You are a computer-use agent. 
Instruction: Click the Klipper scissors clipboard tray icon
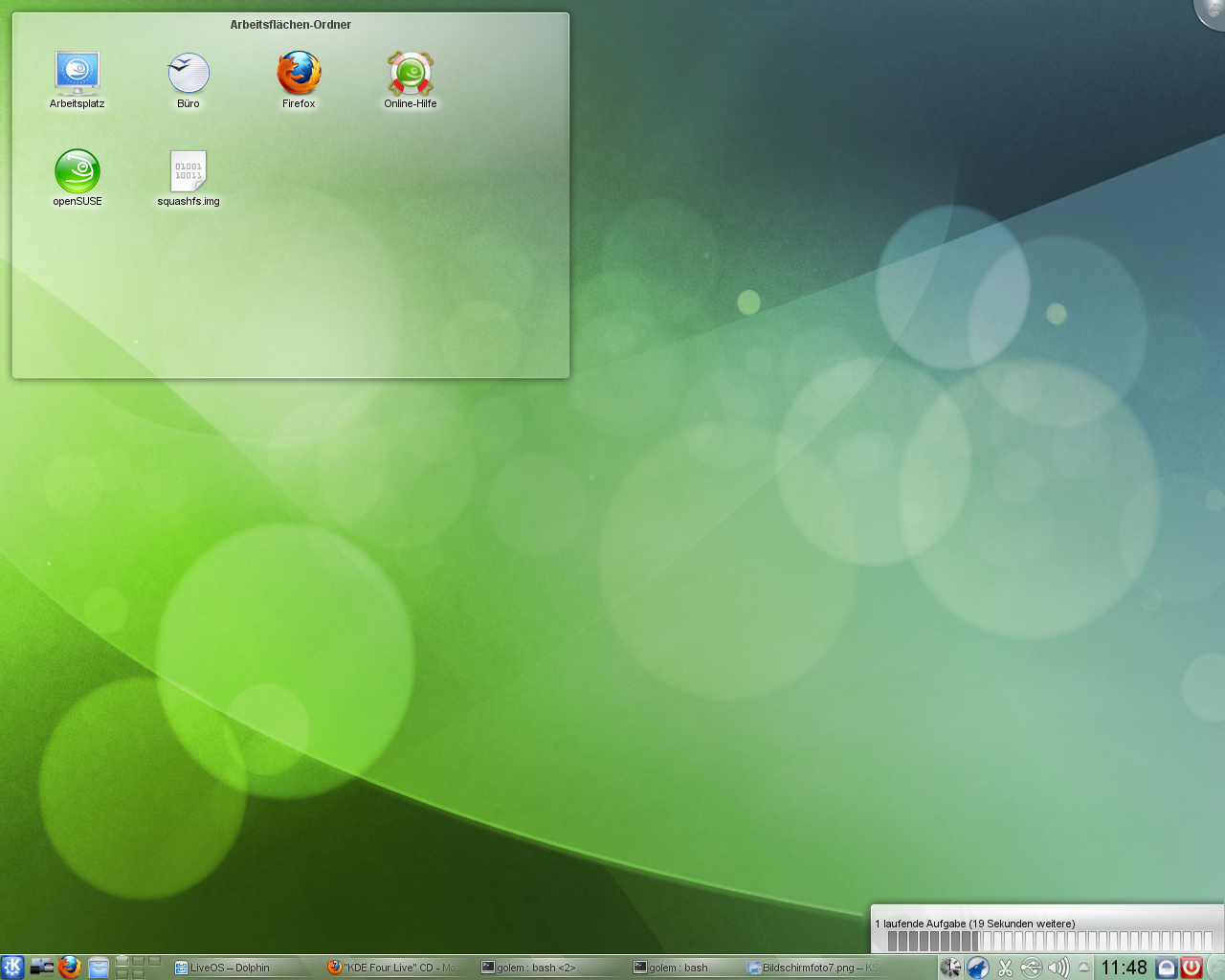tap(1005, 968)
